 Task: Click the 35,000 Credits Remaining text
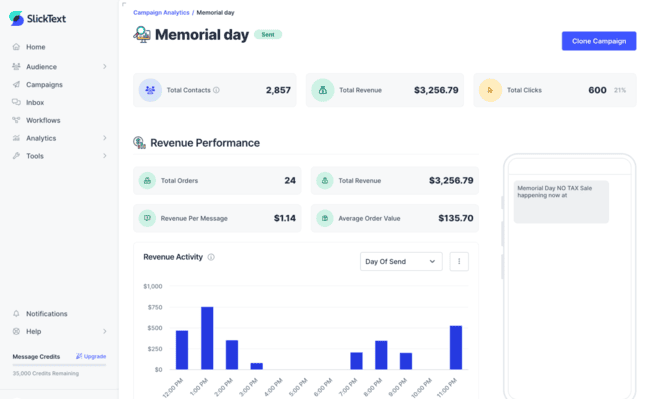pyautogui.click(x=46, y=373)
